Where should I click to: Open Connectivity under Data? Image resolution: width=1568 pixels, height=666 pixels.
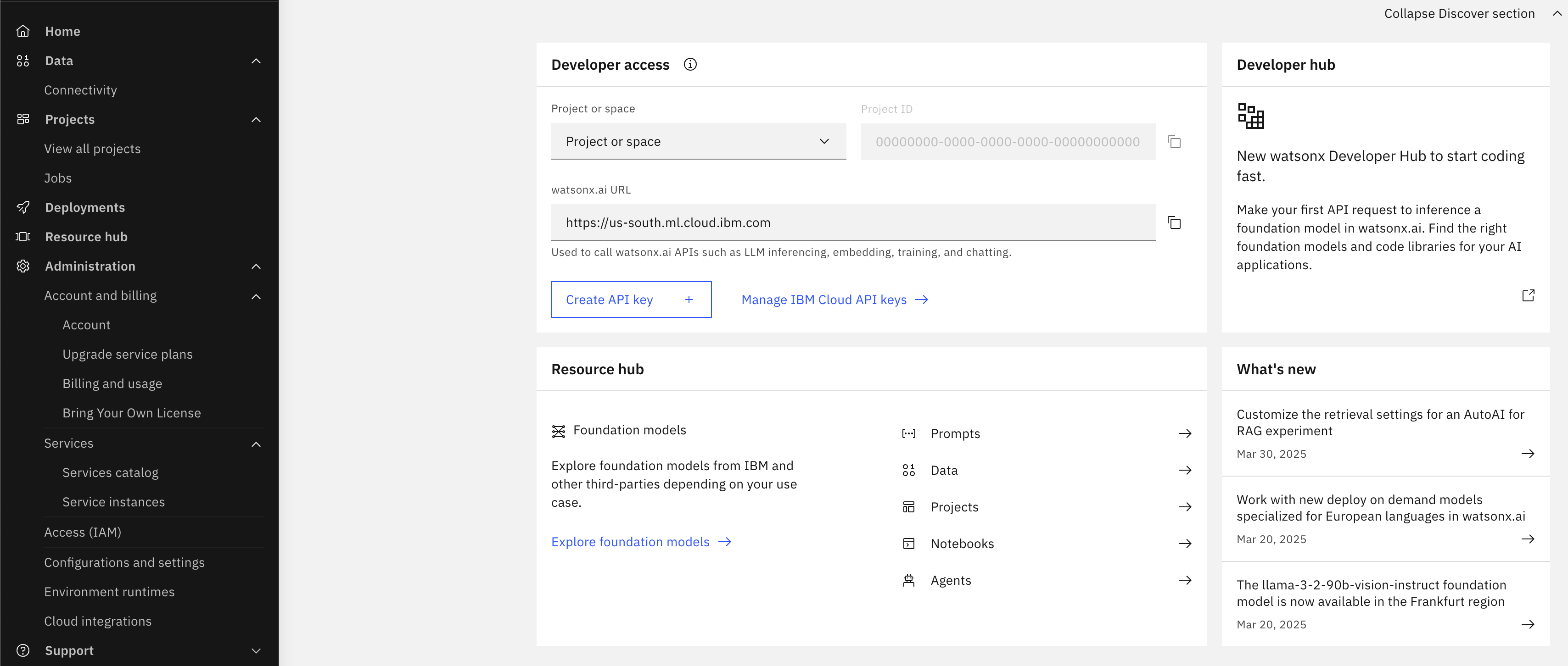(80, 90)
